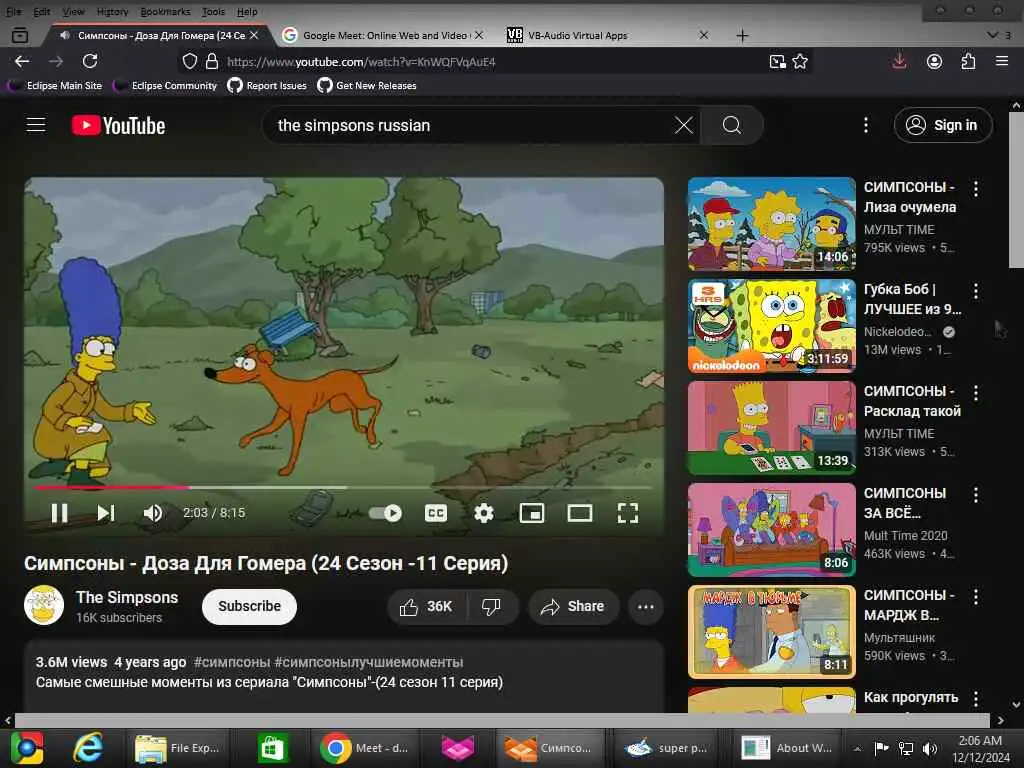
Task: Click hashtag #симпсонылучшиемоменты link
Action: pos(369,662)
